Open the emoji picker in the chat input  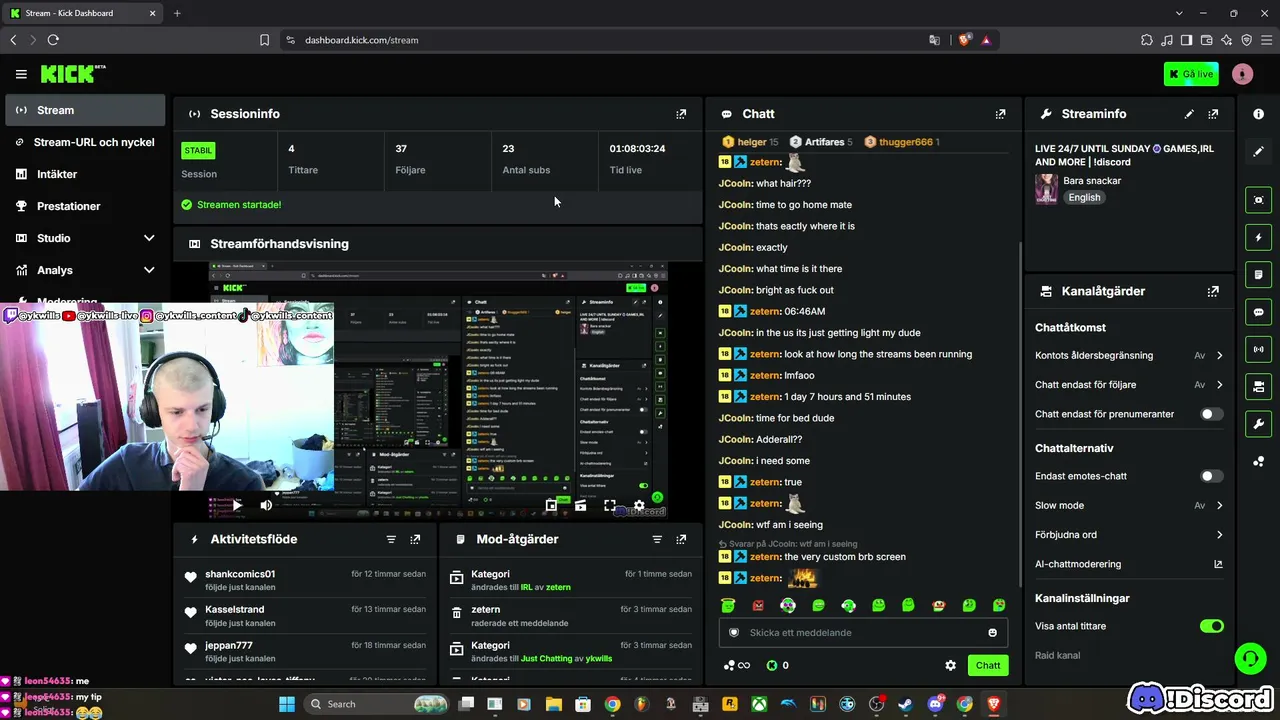[992, 632]
